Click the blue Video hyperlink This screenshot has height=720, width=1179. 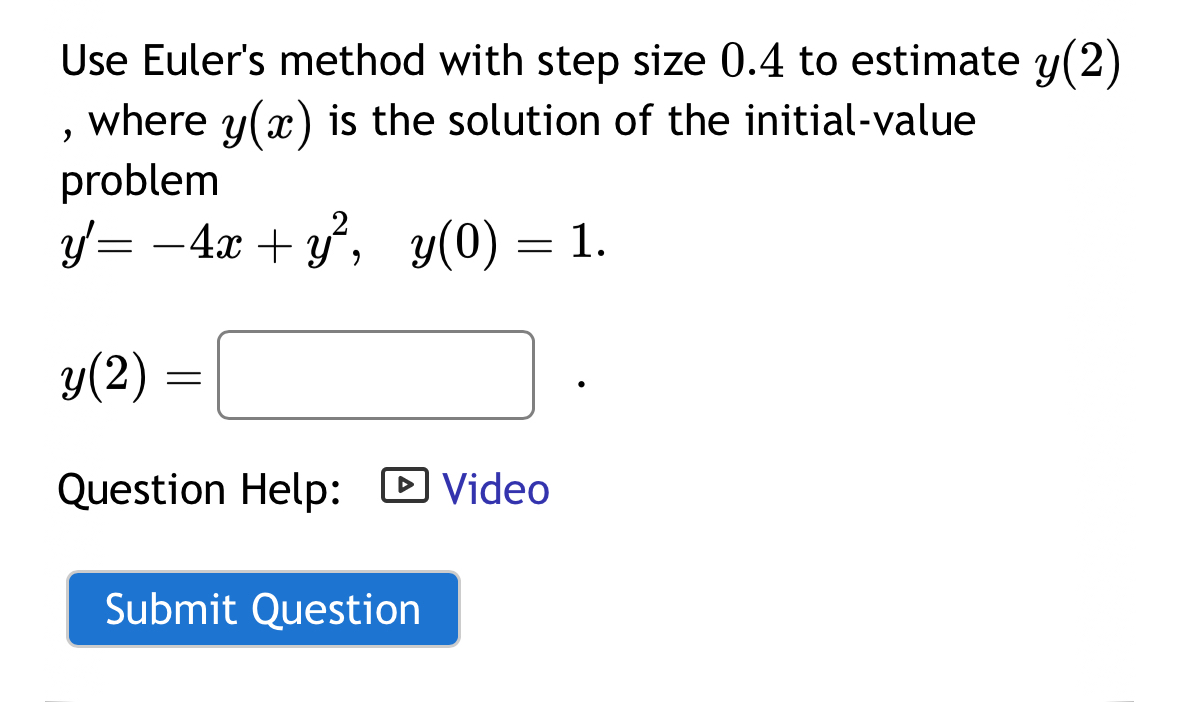pyautogui.click(x=495, y=489)
